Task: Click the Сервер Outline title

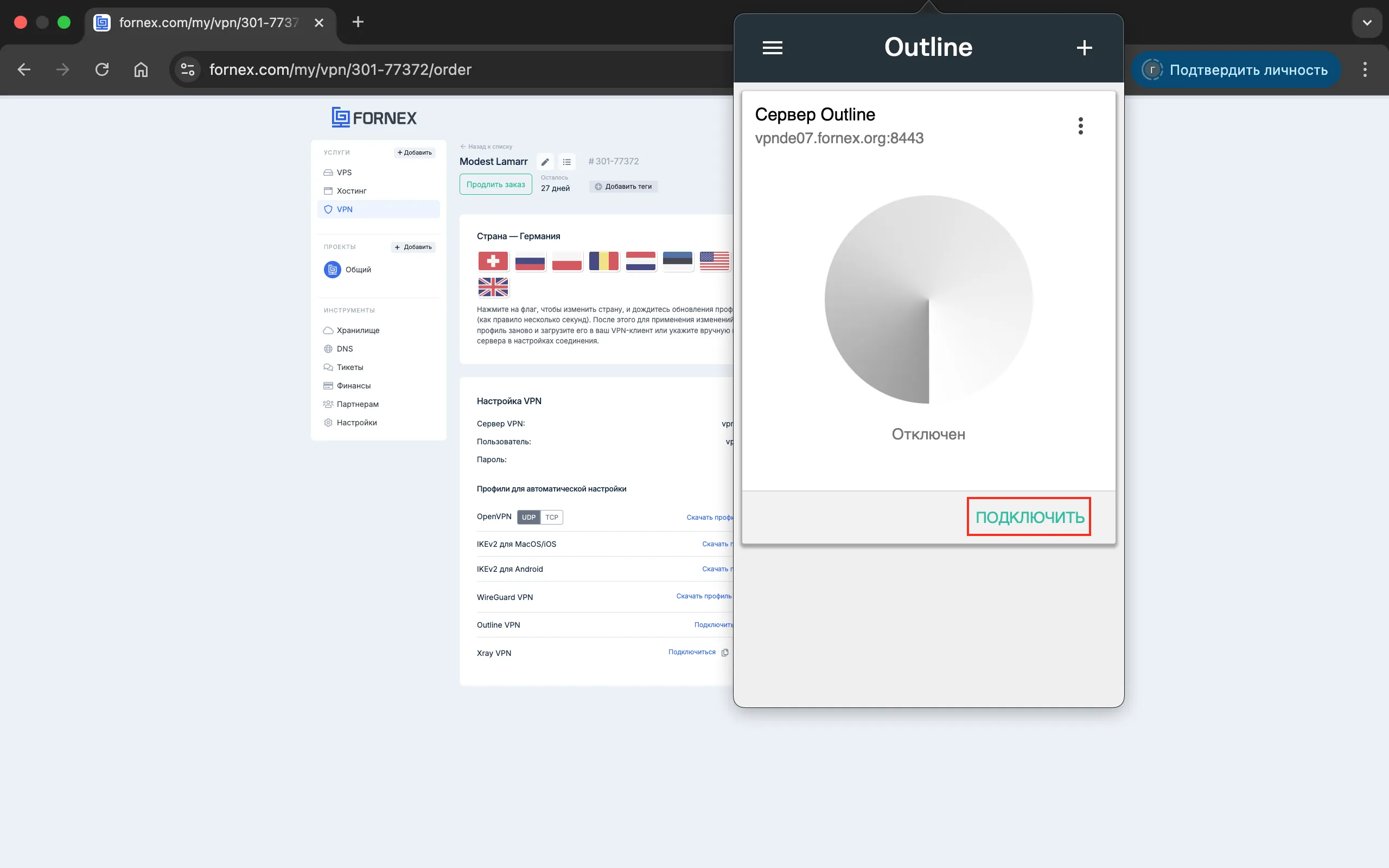Action: click(x=814, y=114)
